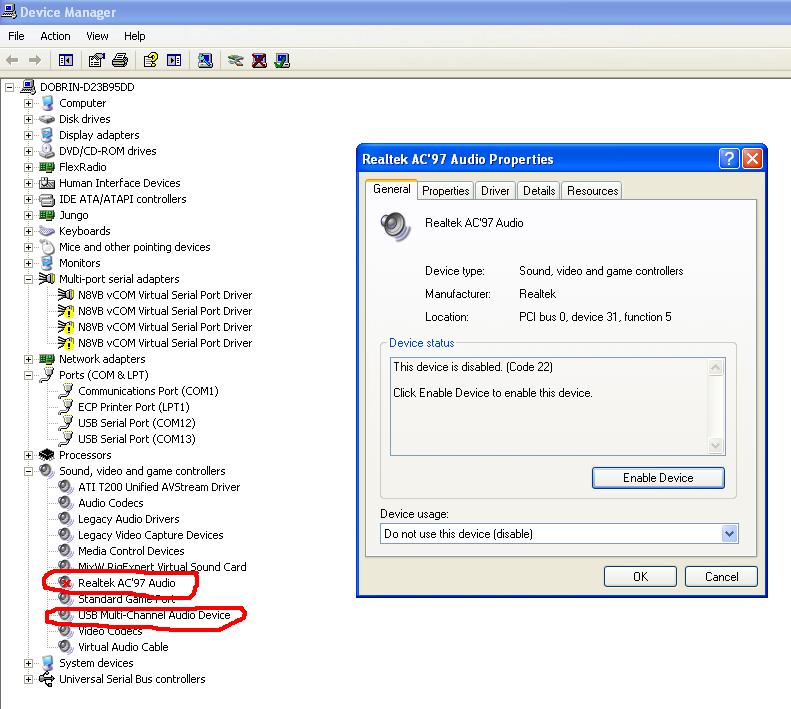The width and height of the screenshot is (791, 709).
Task: Click the device status scrollbar down arrow
Action: point(715,445)
